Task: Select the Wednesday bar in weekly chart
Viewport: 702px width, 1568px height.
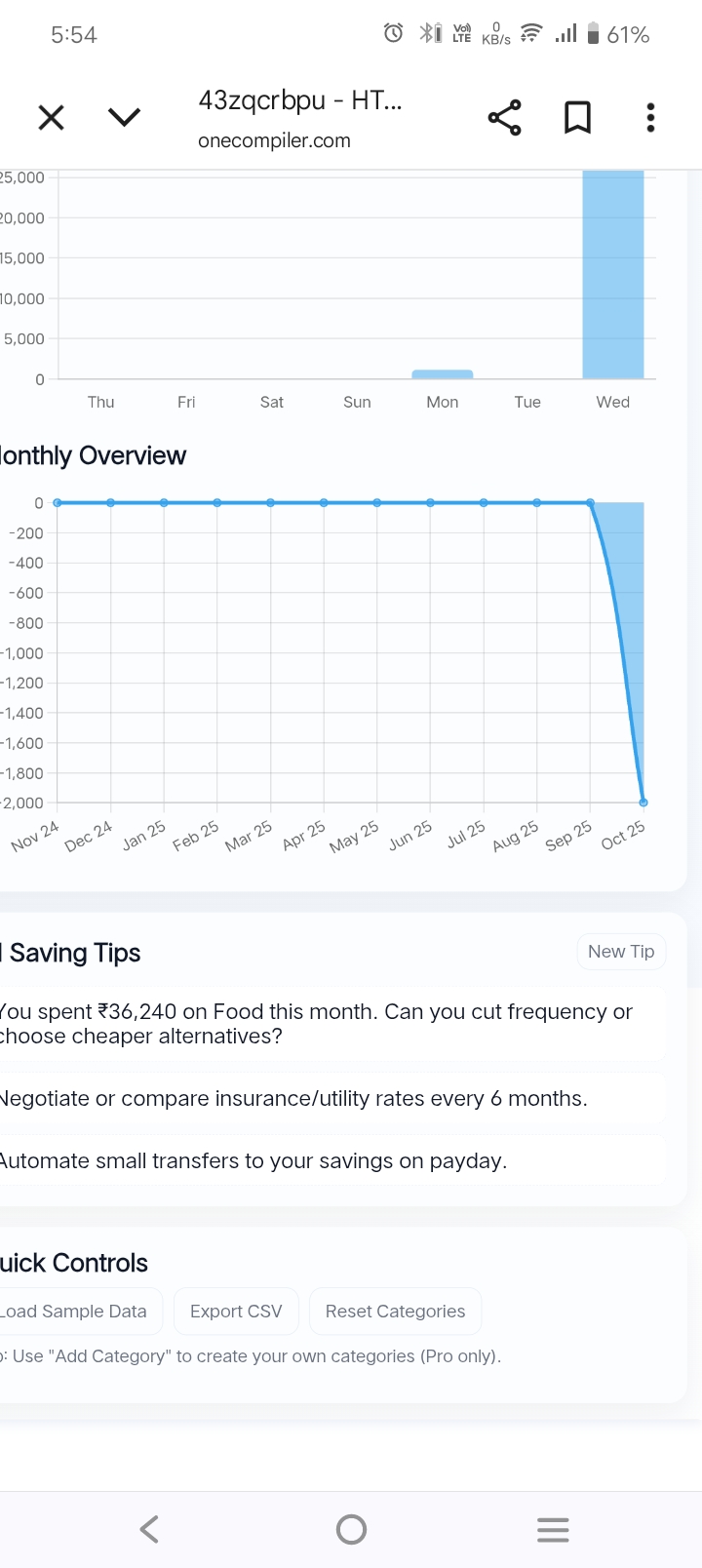Action: click(613, 275)
